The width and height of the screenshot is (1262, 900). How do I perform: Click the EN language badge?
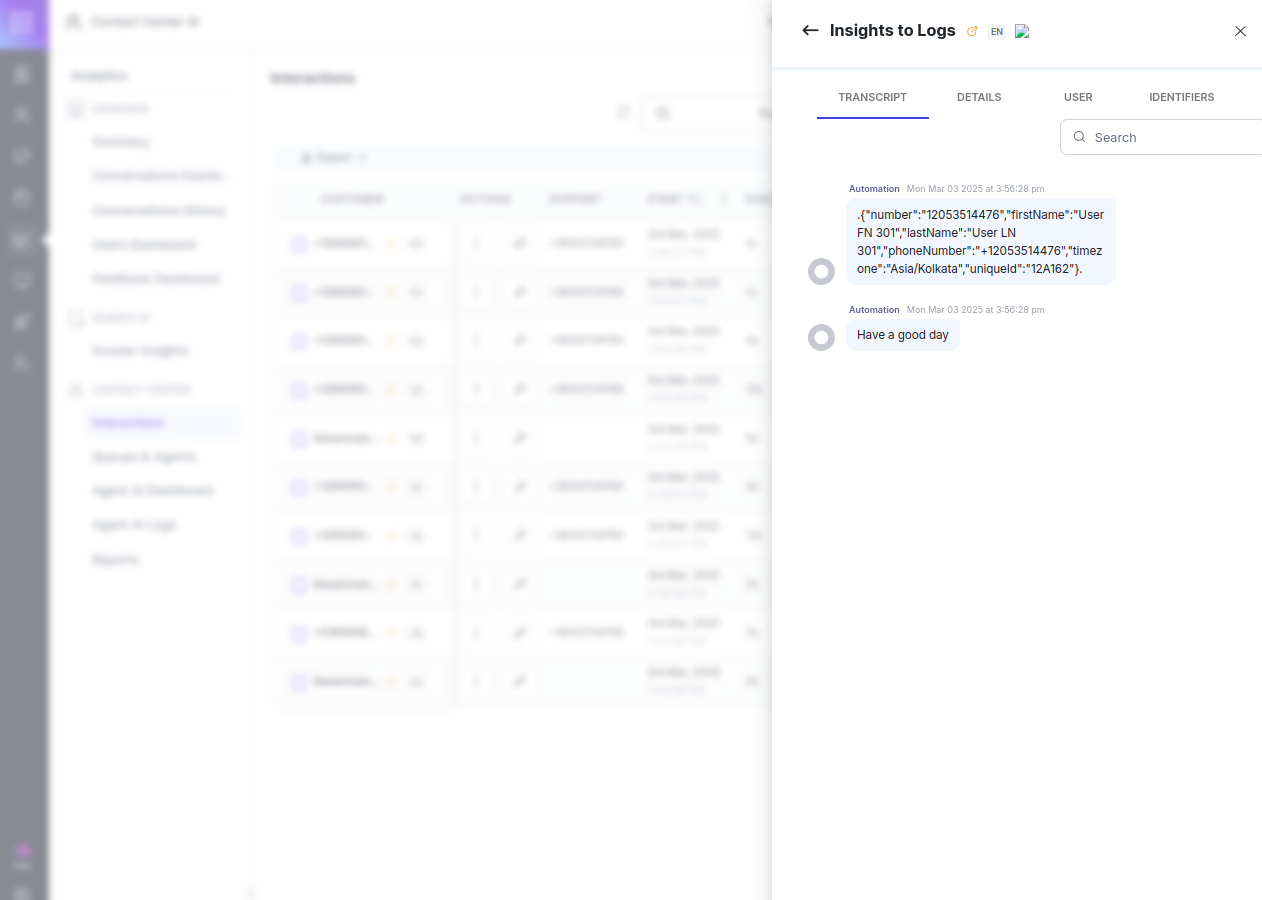coord(996,32)
